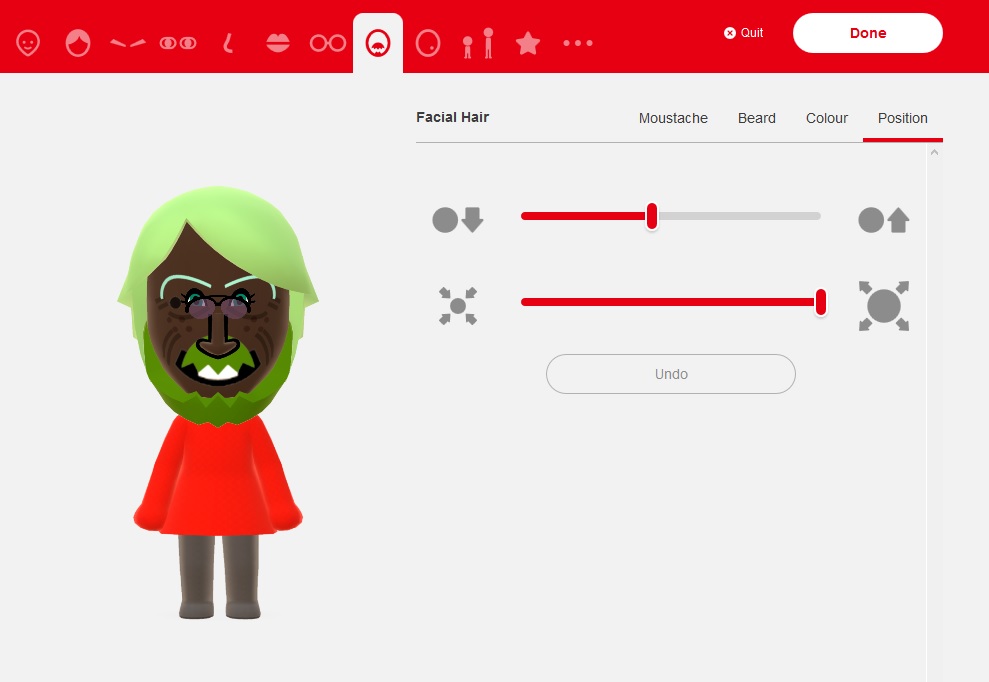Click the enlarge facial hair icon
The width and height of the screenshot is (989, 682).
click(884, 306)
